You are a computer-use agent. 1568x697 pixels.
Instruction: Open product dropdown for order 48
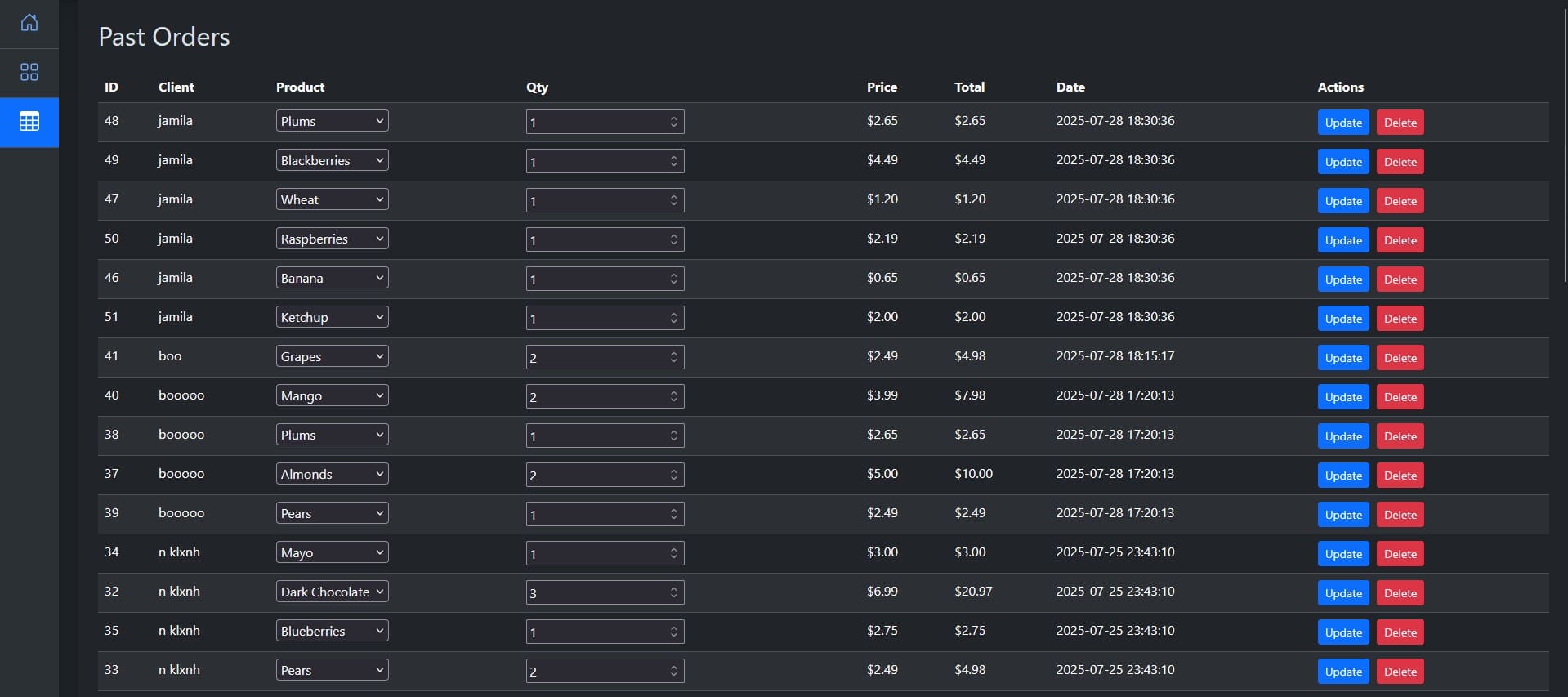332,121
